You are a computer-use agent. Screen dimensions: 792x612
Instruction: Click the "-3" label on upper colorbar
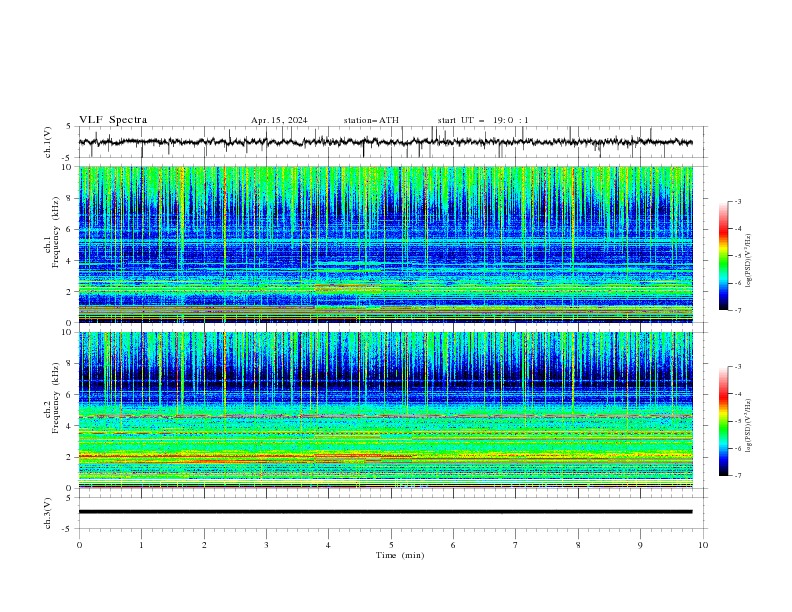[x=737, y=201]
